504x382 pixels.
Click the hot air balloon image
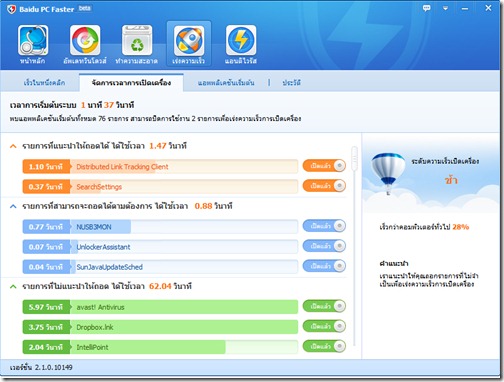click(388, 173)
